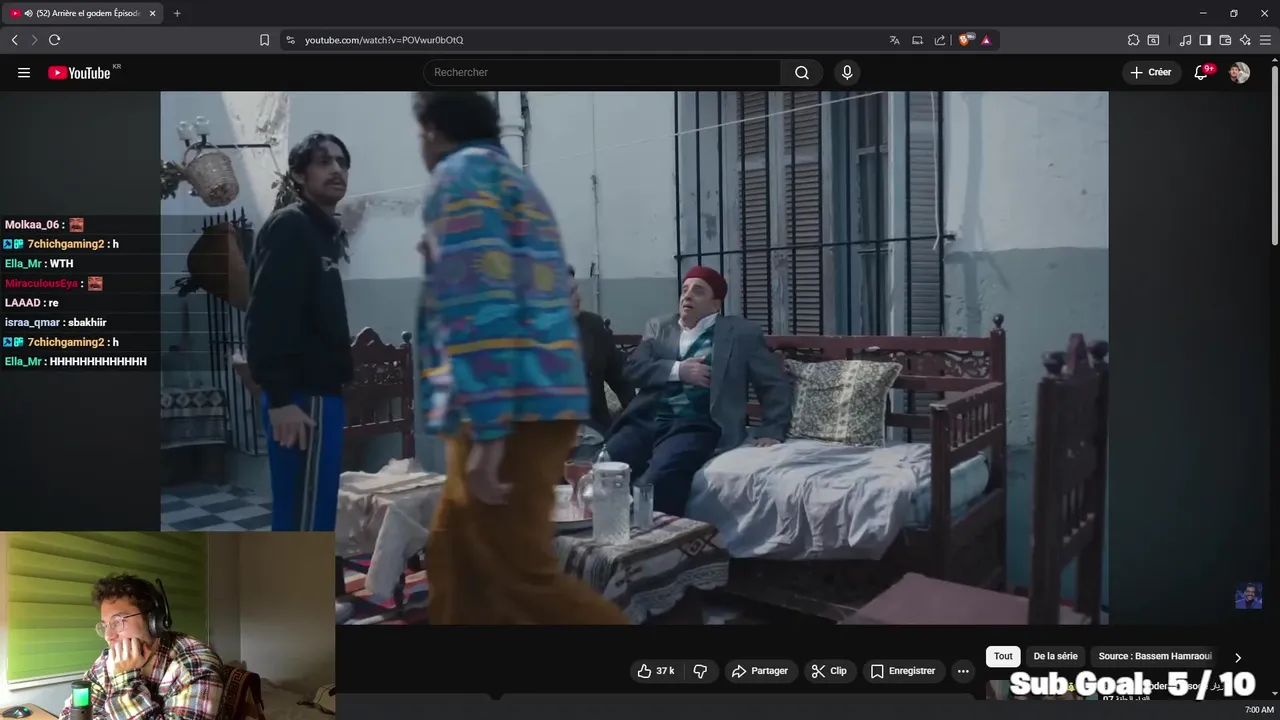Click the 7:00 AM clock
This screenshot has height=720, width=1280.
1259,710
